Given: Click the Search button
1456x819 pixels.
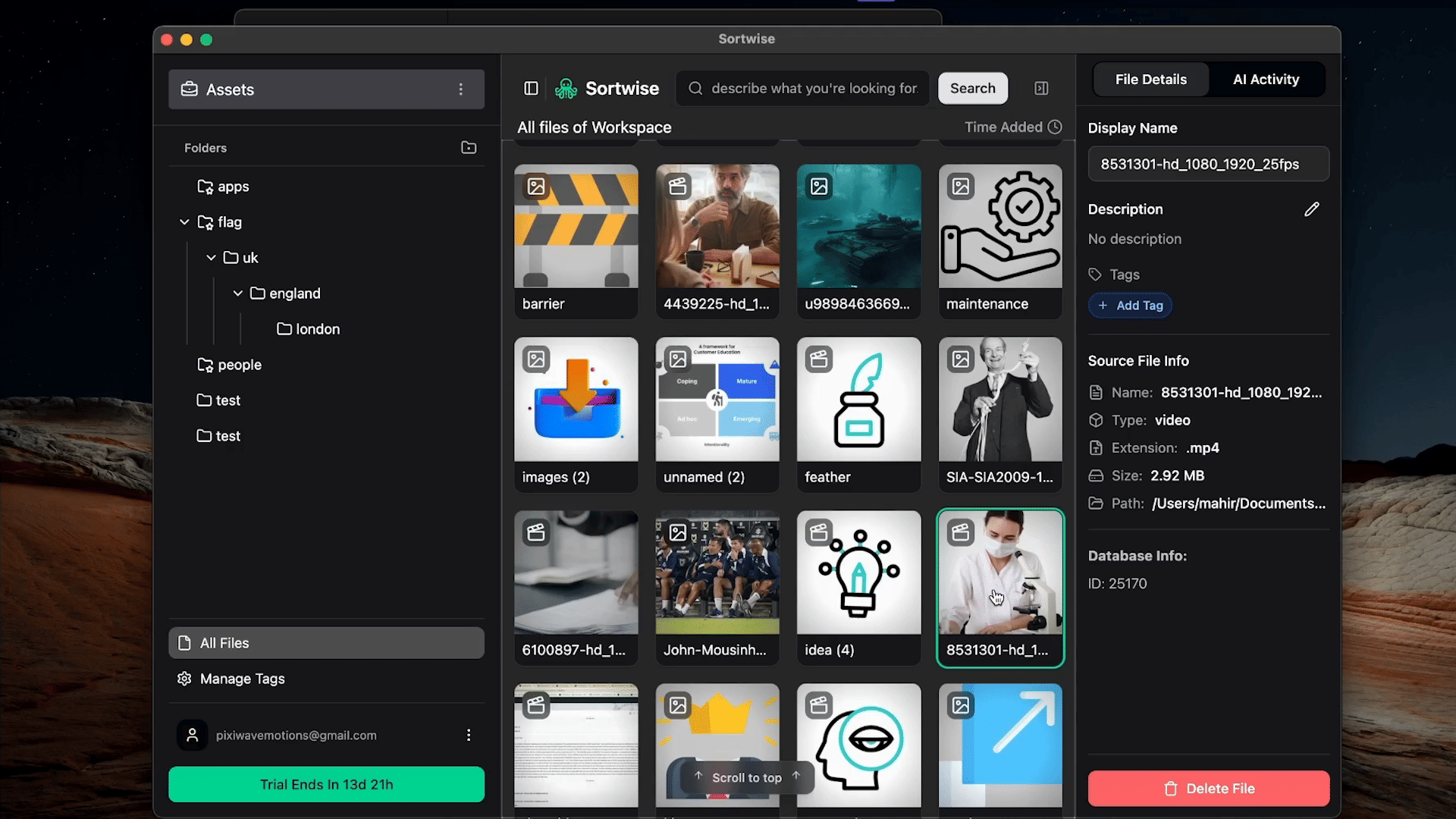Looking at the screenshot, I should pyautogui.click(x=973, y=89).
